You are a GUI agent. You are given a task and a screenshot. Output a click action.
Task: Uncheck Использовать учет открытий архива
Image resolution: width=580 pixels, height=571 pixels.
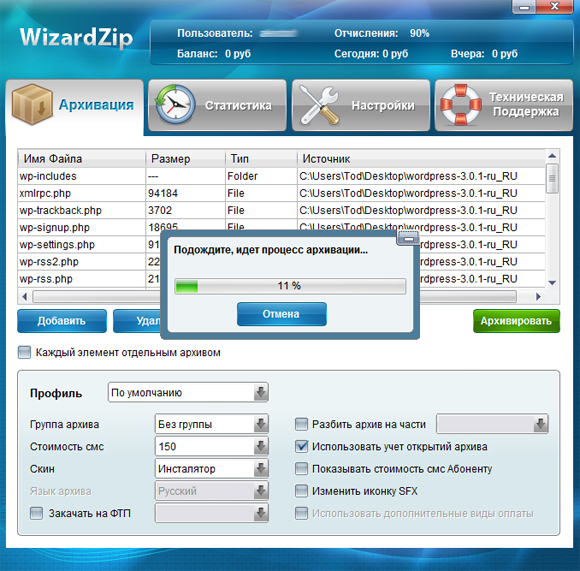(x=301, y=447)
